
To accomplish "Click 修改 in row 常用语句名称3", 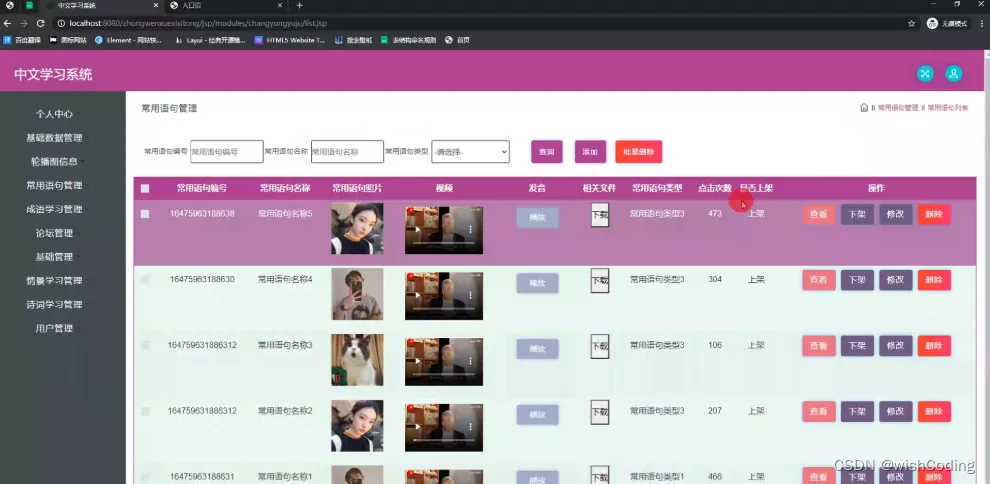I will [x=896, y=346].
